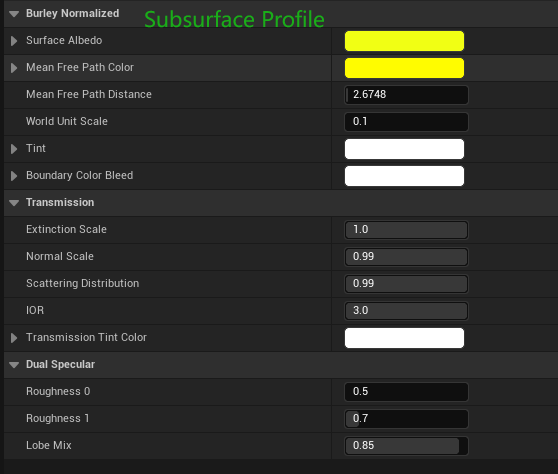Collapse the Burley Normalized section

[14, 14]
